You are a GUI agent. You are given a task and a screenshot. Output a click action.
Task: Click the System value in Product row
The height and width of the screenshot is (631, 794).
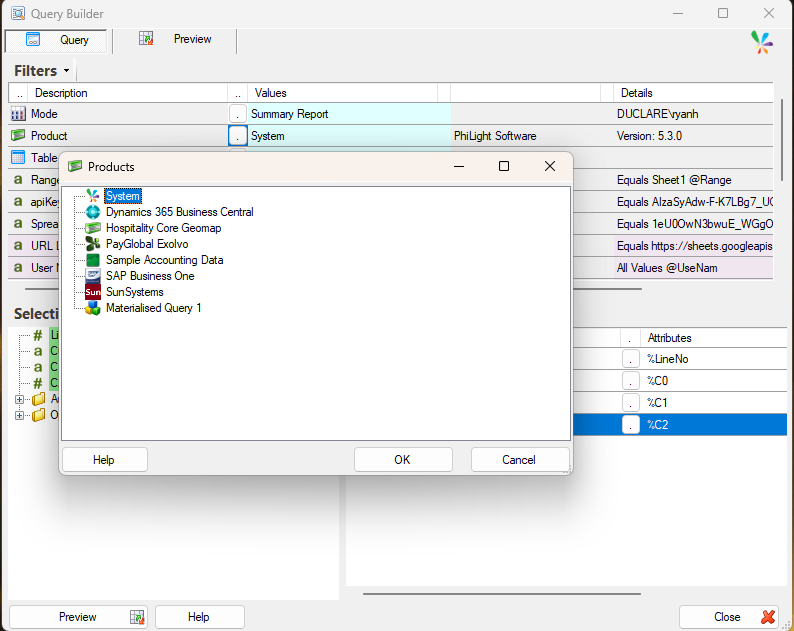pyautogui.click(x=349, y=136)
